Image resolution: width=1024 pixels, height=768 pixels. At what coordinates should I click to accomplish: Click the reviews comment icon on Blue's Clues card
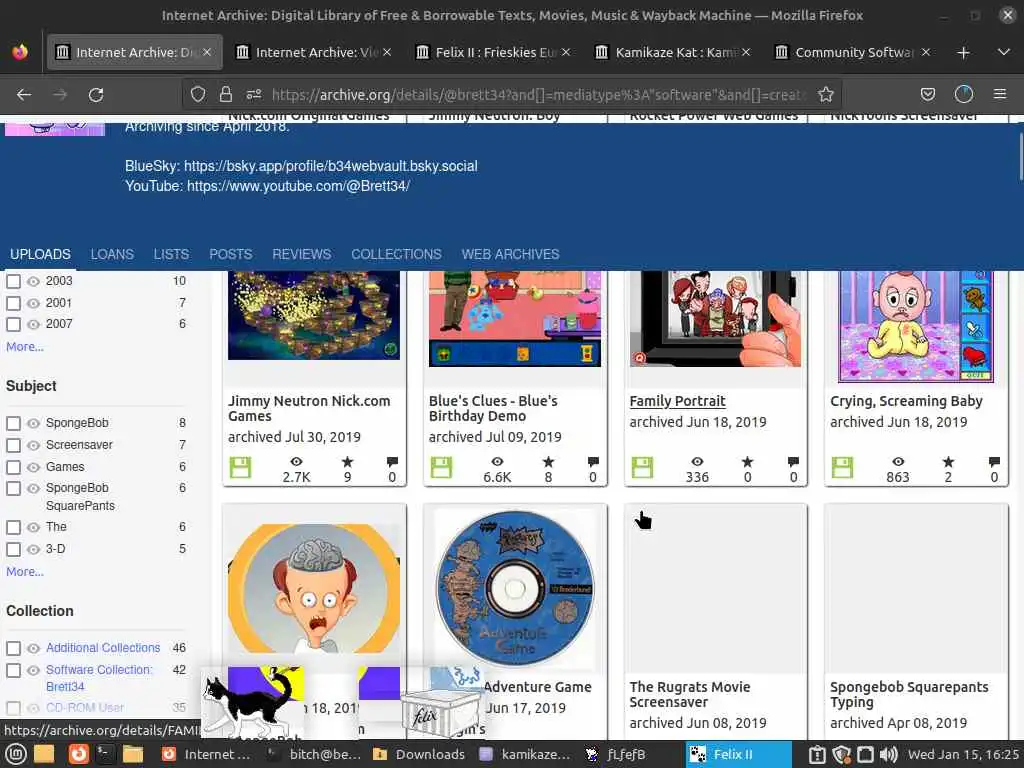coord(593,462)
